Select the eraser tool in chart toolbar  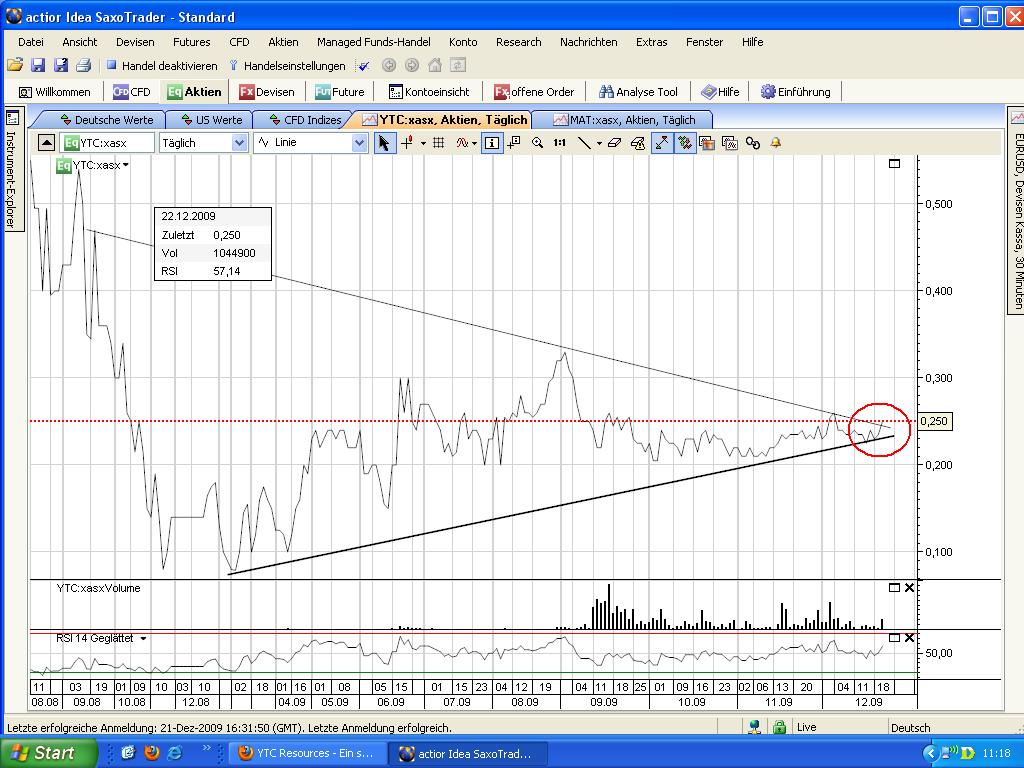(615, 143)
